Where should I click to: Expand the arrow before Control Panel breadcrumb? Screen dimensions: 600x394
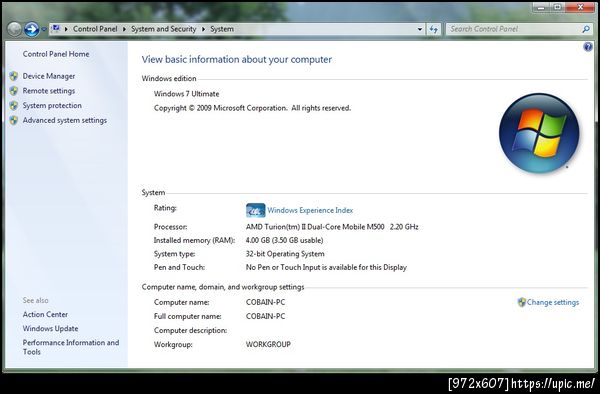[x=66, y=29]
